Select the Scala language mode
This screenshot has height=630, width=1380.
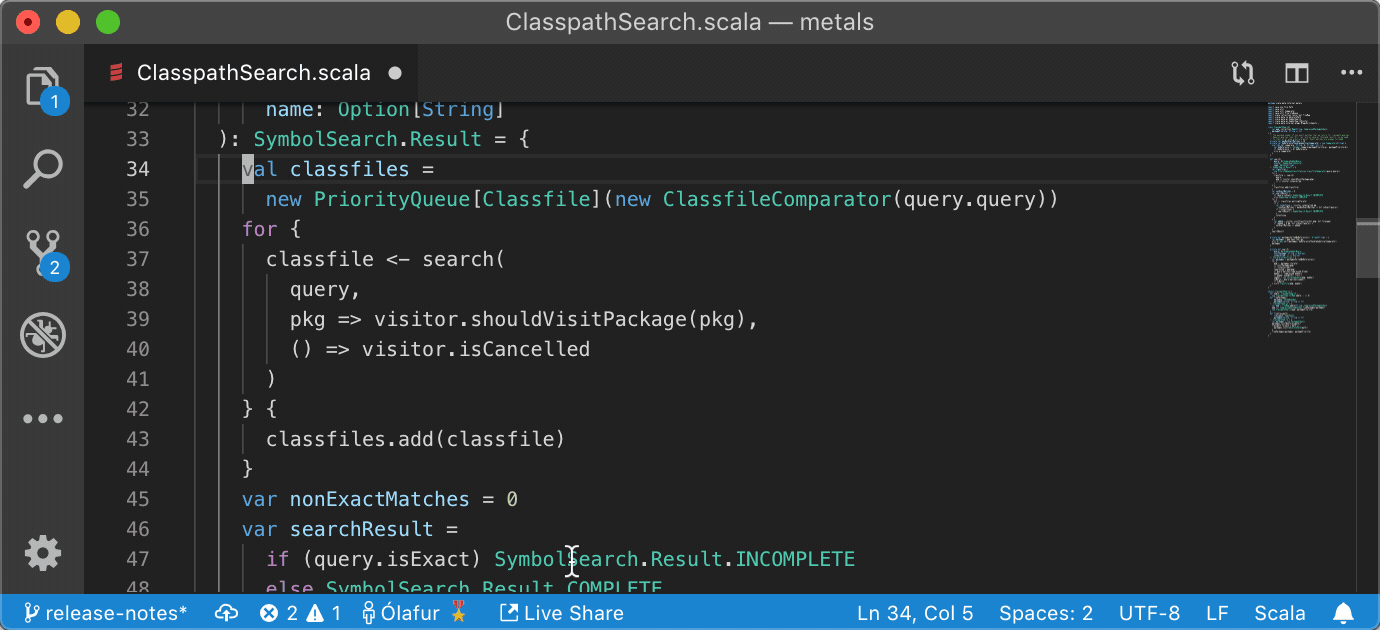coord(1280,613)
